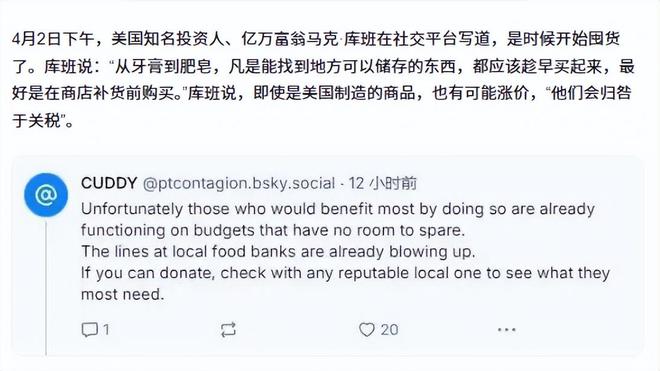Viewport: 660px width, 371px height.
Task: Click the final words 'most need.'
Action: pyautogui.click(x=122, y=294)
